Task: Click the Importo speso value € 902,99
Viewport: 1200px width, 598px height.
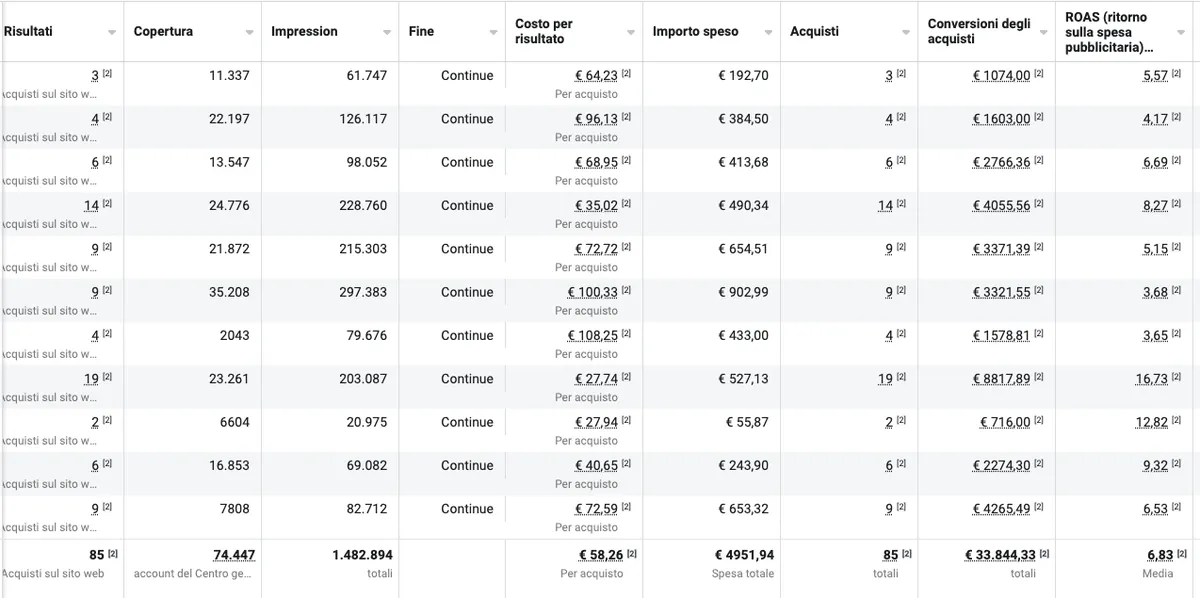Action: coord(743,292)
